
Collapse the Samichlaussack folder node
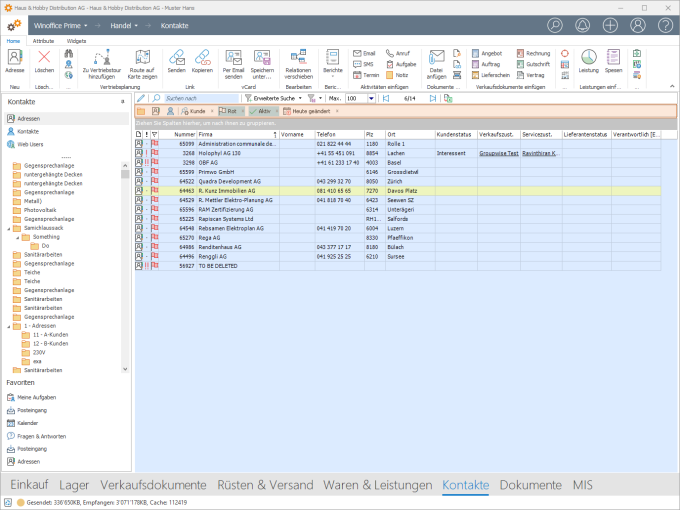pyautogui.click(x=9, y=229)
